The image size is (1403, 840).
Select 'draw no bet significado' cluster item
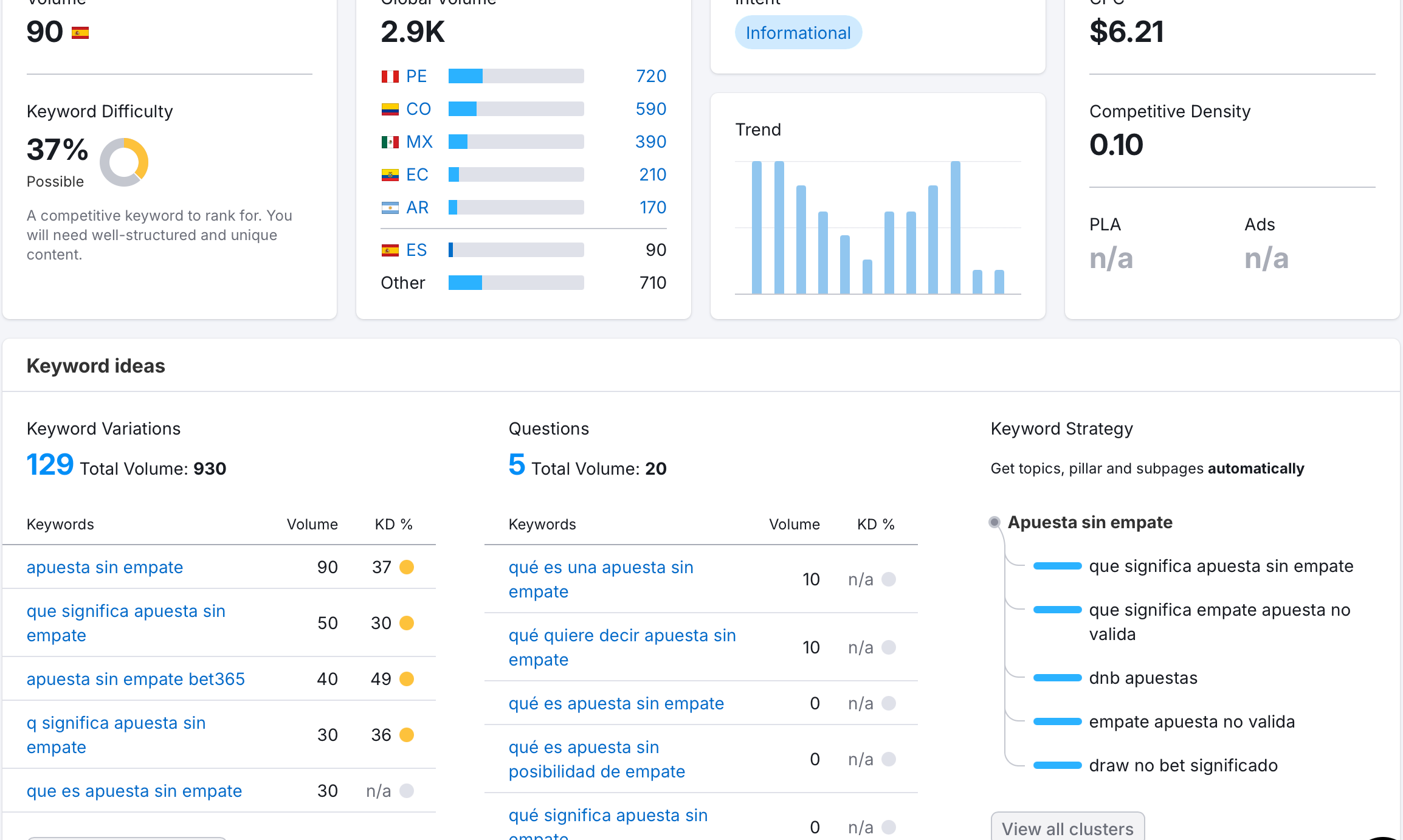[x=1183, y=765]
